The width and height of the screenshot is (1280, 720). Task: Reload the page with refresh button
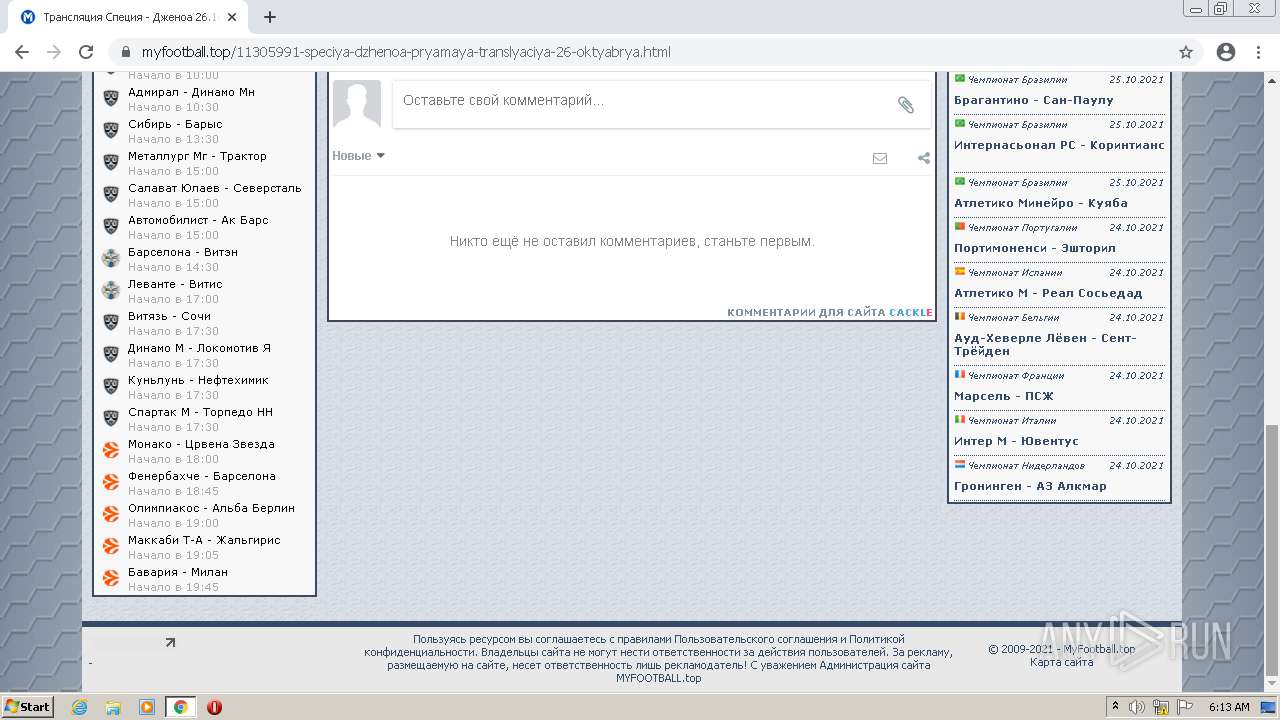coord(86,52)
